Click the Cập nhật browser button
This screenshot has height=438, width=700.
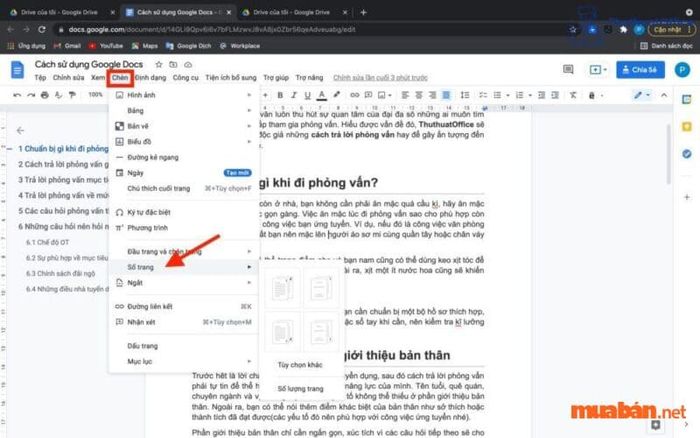click(672, 29)
